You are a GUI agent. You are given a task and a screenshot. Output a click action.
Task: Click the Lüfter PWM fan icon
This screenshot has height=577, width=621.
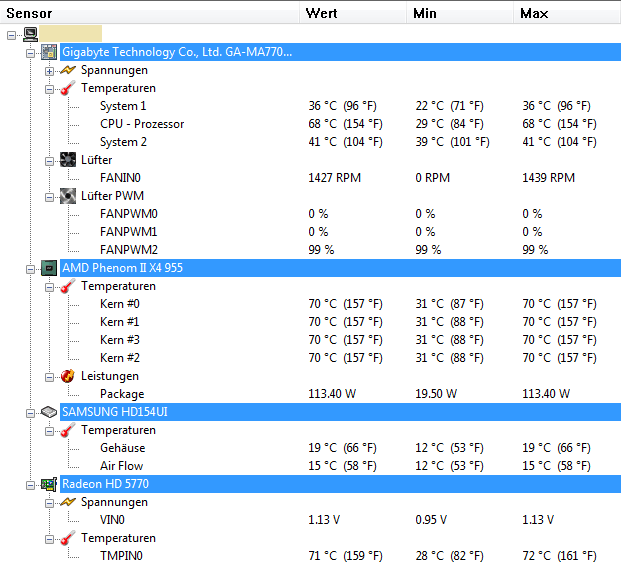[x=68, y=196]
